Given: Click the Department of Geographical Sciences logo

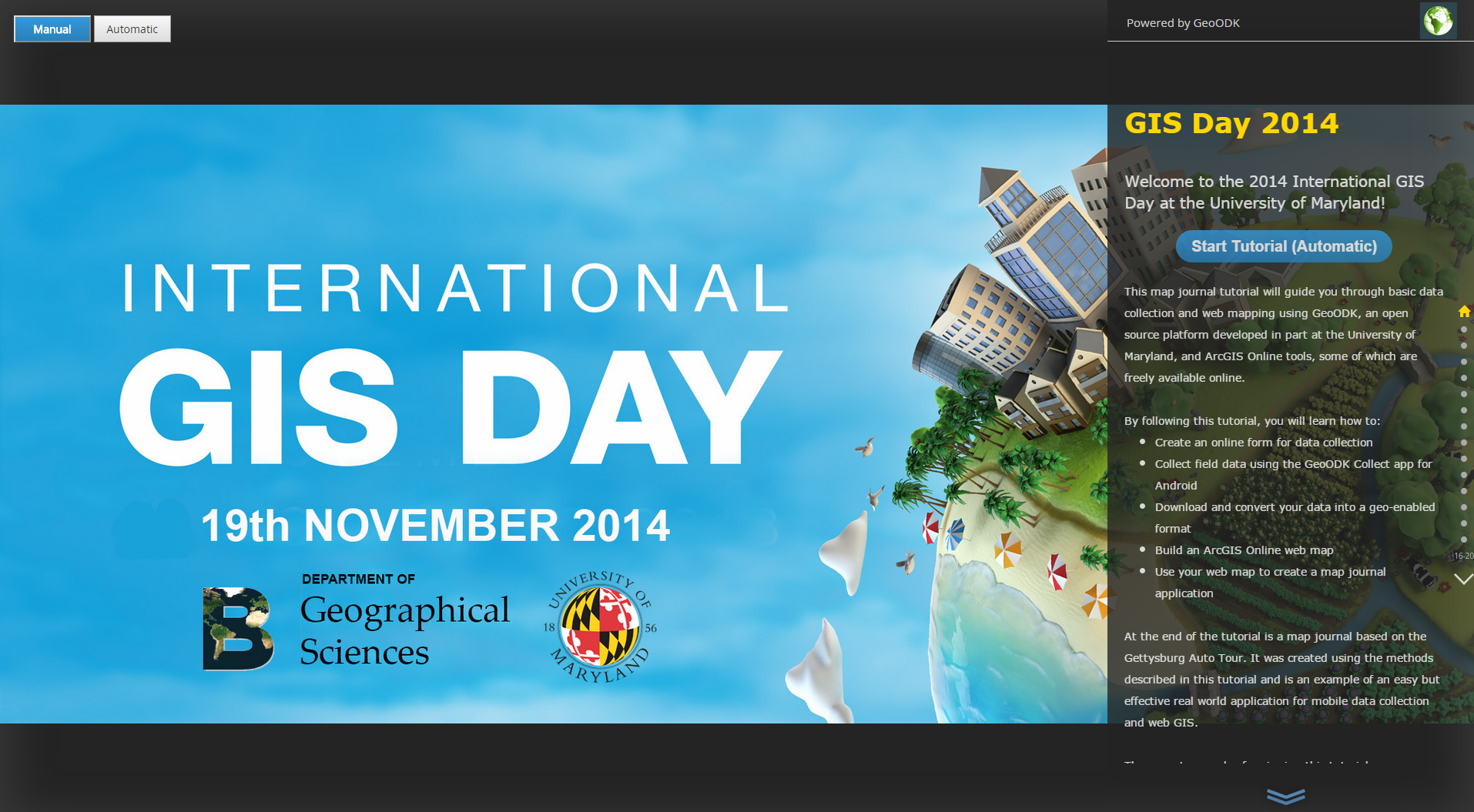Looking at the screenshot, I should [356, 622].
